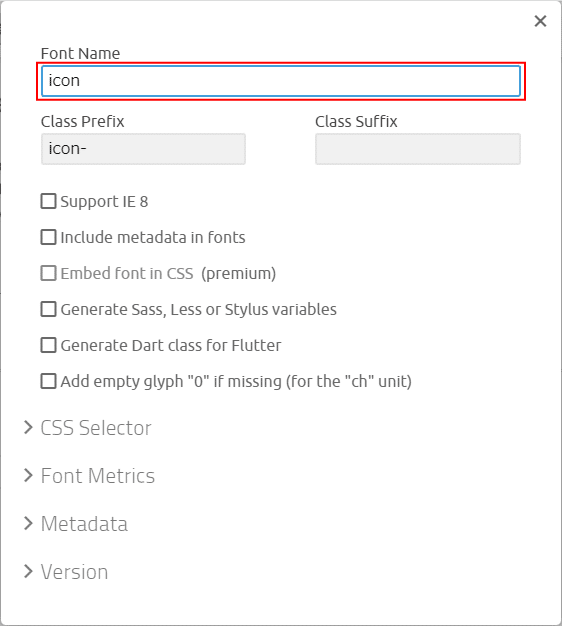Image resolution: width=562 pixels, height=626 pixels.
Task: Click the chevron arrow beside Version
Action: [28, 571]
